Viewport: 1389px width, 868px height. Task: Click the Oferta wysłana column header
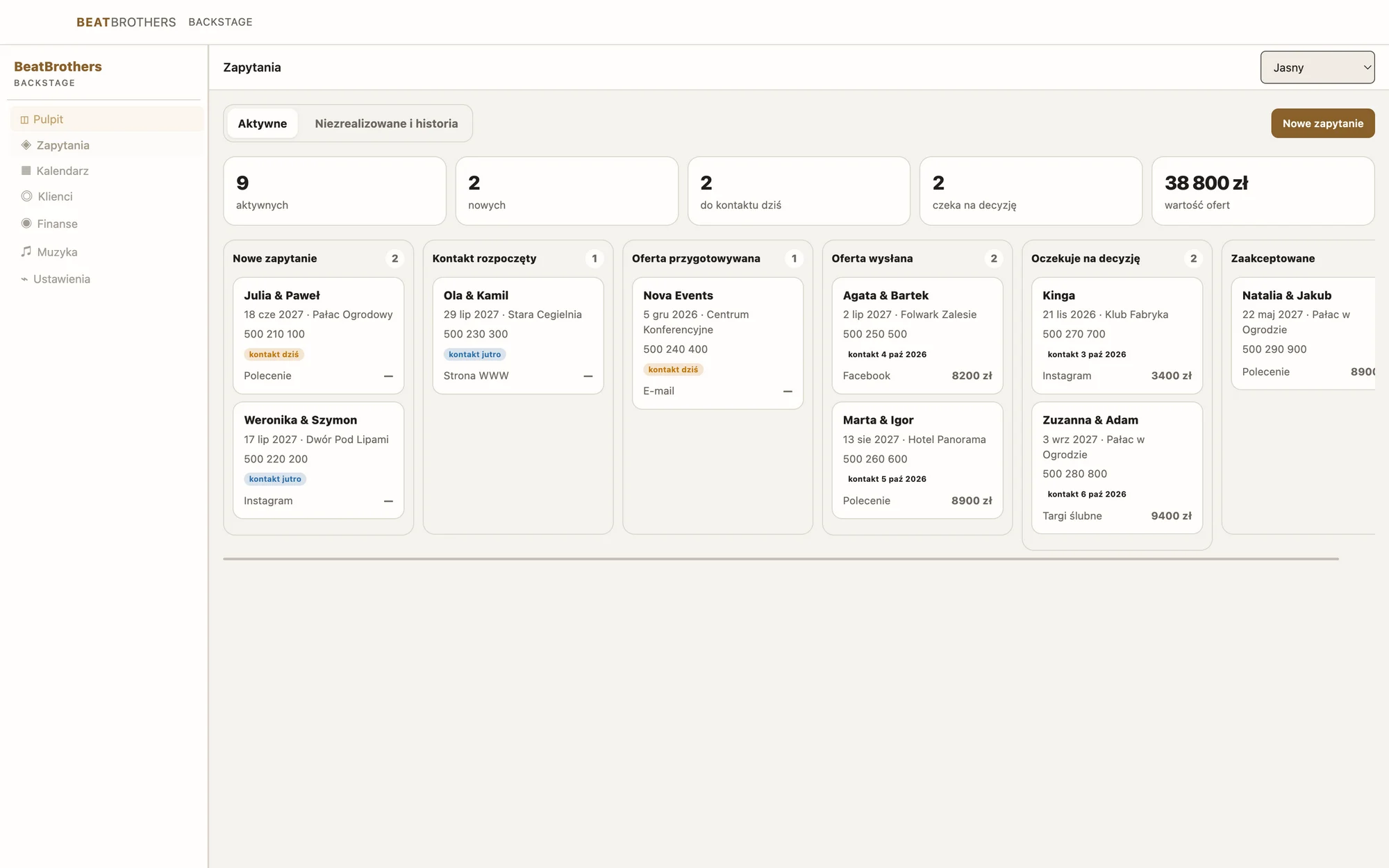(x=872, y=258)
